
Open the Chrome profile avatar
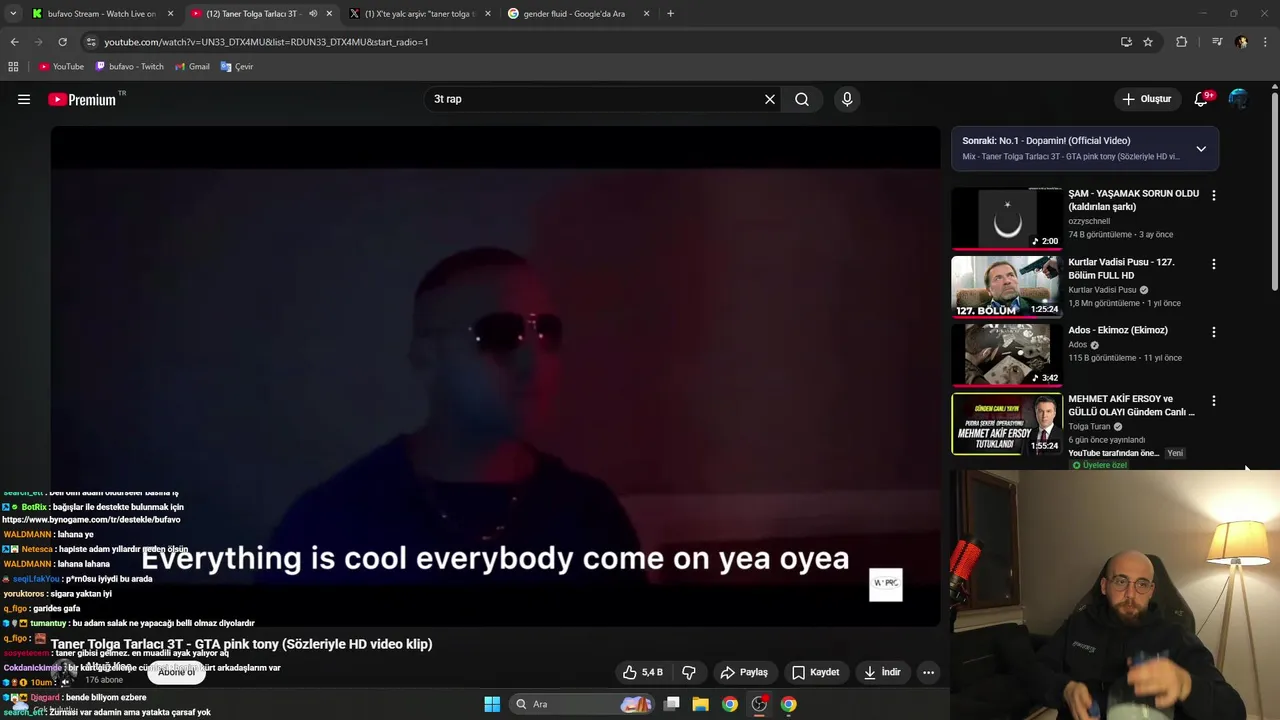[x=1241, y=42]
